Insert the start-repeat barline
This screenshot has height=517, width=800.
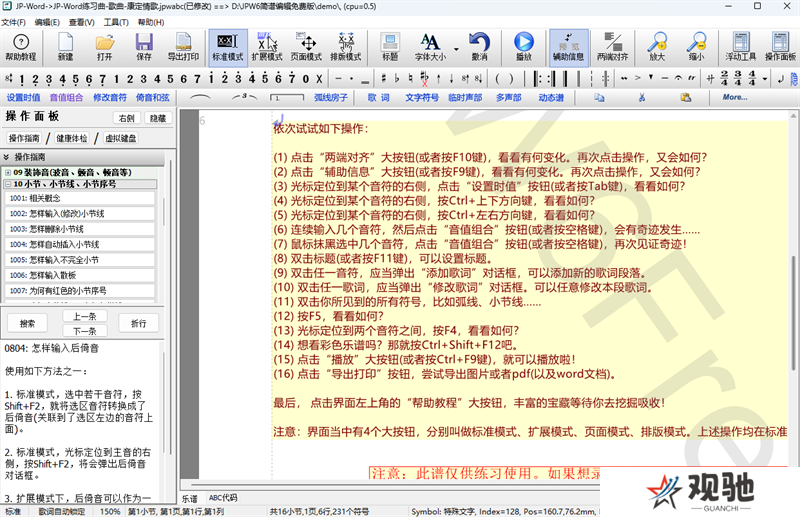point(537,78)
